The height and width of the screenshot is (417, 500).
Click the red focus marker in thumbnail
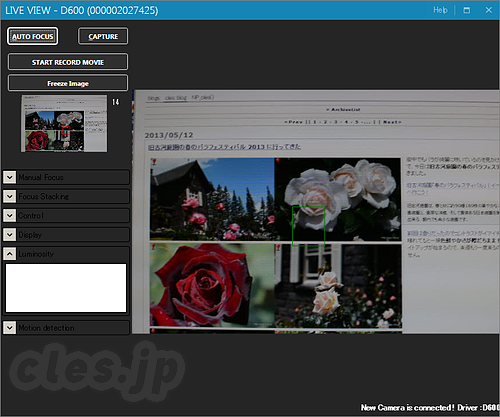(x=66, y=130)
